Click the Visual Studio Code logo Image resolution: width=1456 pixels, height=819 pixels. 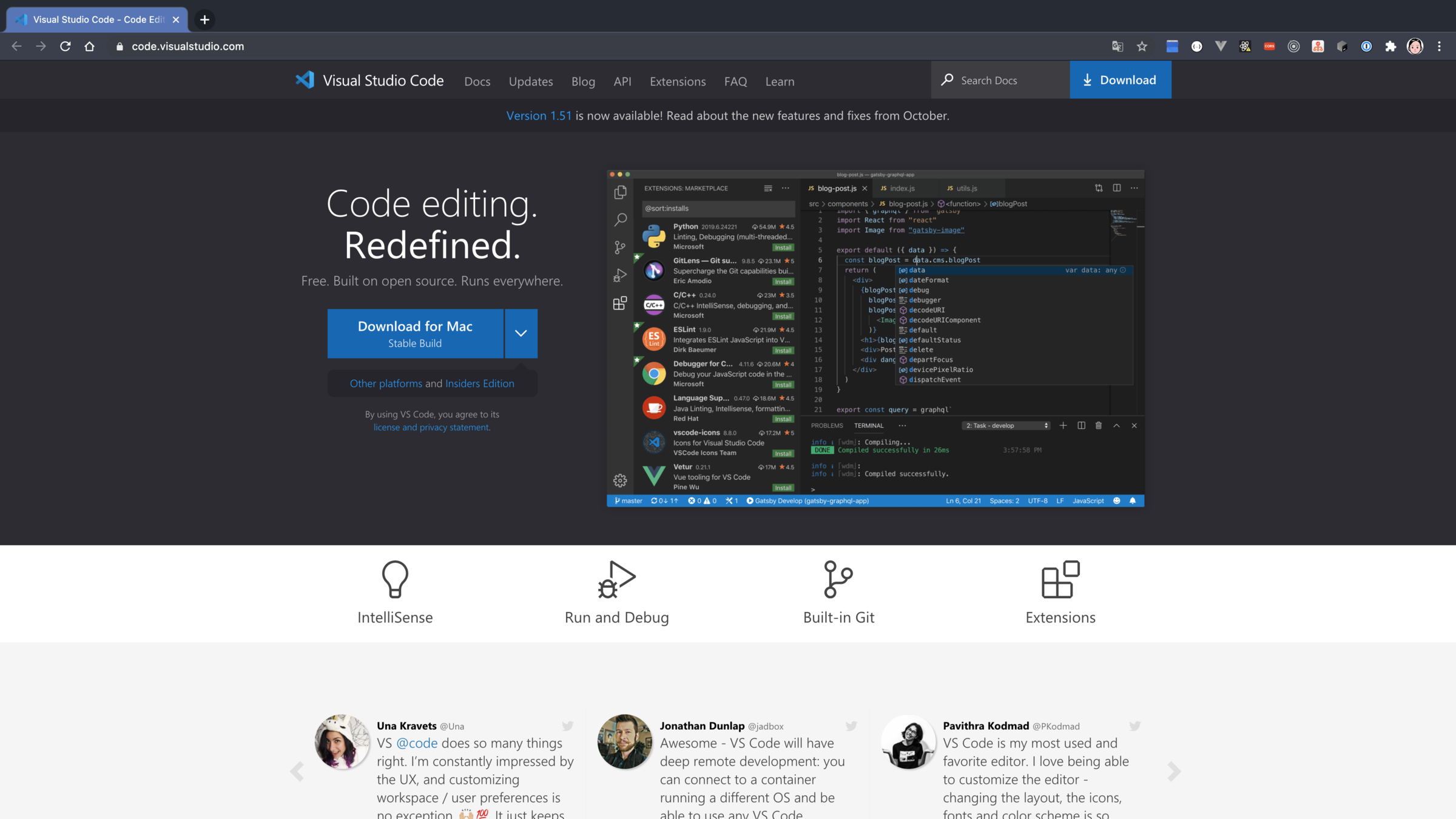click(x=305, y=80)
